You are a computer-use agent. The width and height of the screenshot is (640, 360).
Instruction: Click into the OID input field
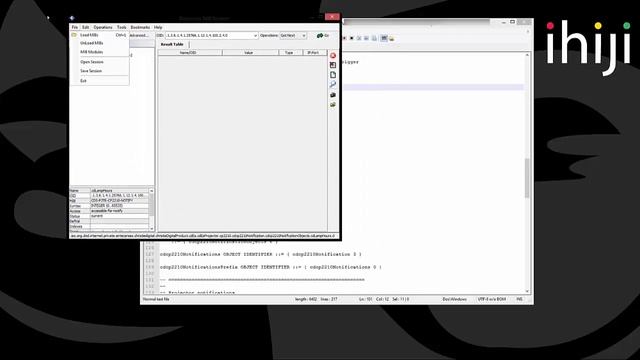(209, 36)
